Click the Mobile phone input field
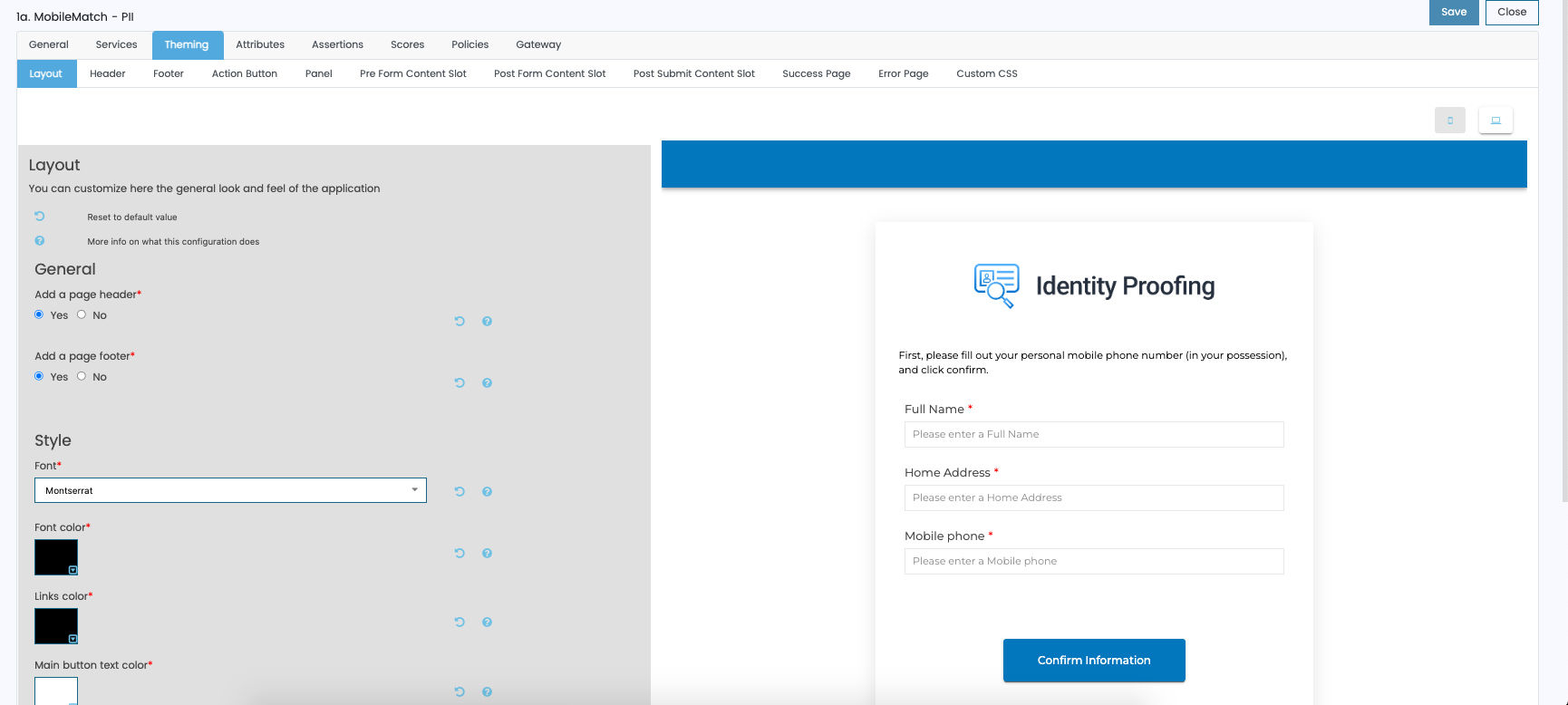Viewport: 1568px width, 705px height. pos(1094,561)
